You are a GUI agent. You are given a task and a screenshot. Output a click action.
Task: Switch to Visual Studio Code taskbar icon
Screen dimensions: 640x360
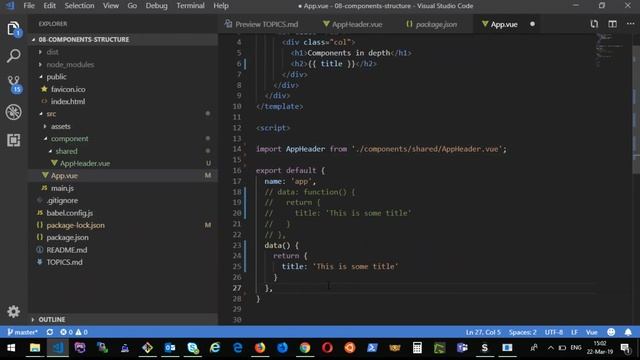[58, 348]
